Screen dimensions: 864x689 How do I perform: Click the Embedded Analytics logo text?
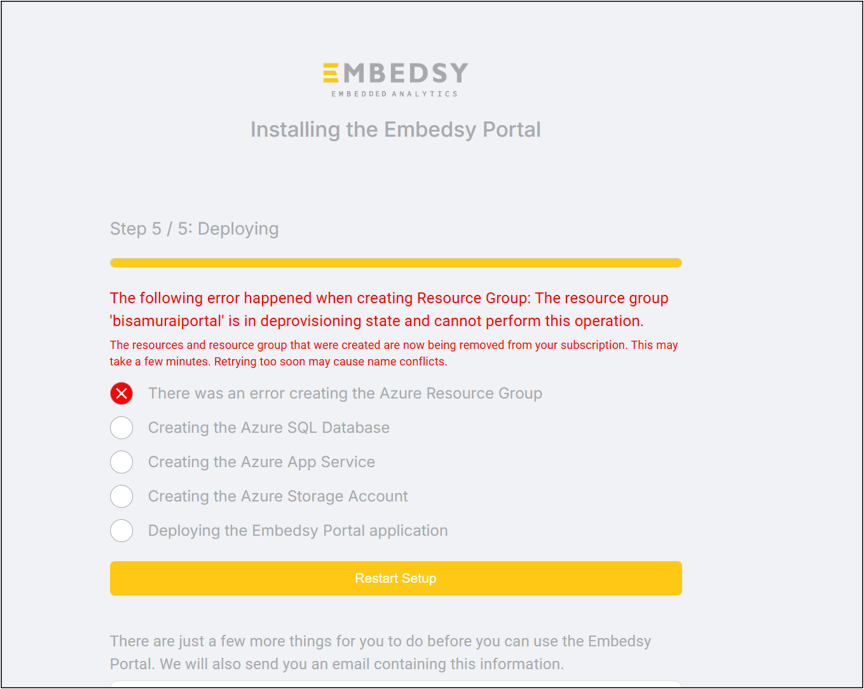(x=395, y=92)
